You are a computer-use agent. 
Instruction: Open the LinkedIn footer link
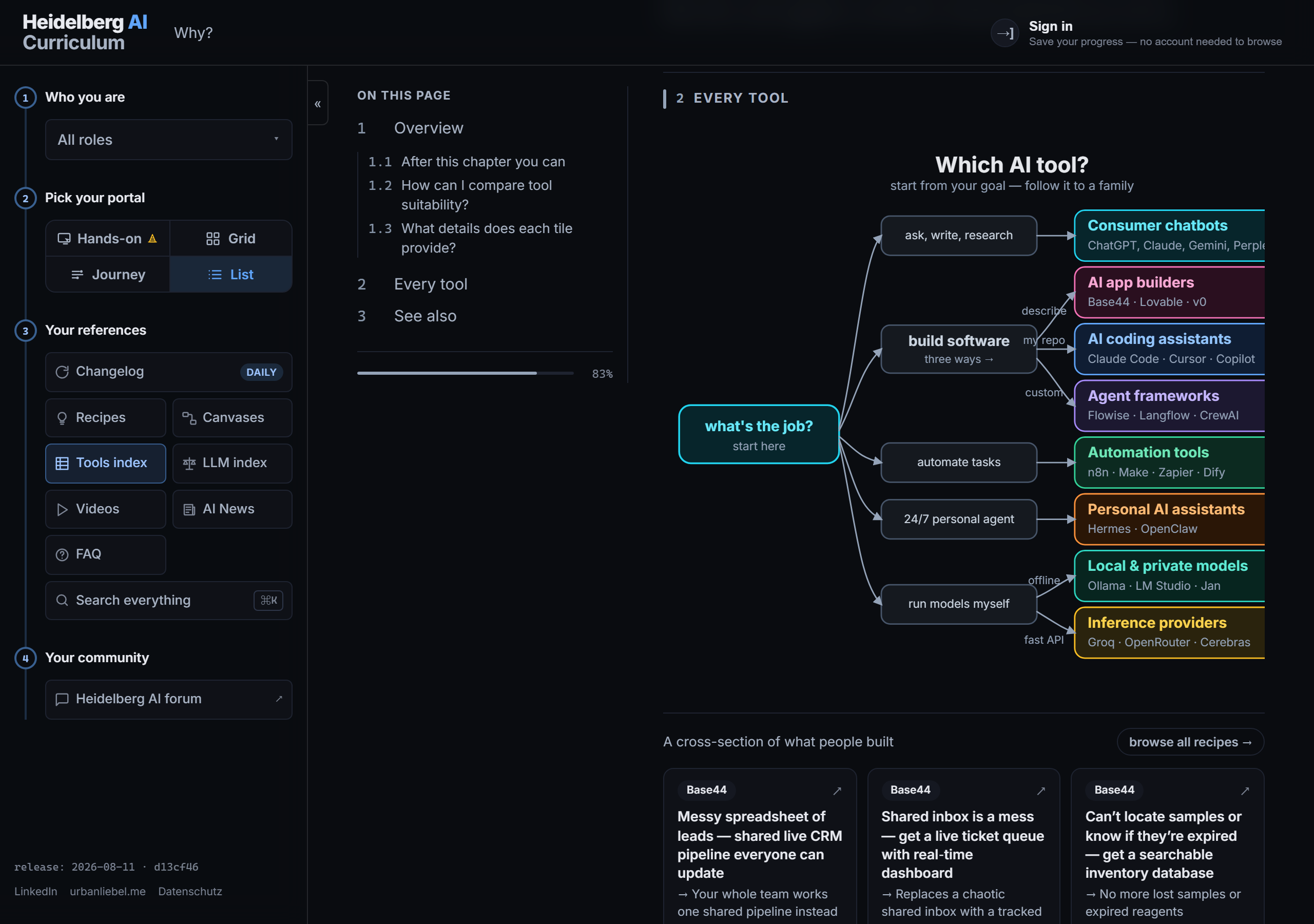(35, 891)
